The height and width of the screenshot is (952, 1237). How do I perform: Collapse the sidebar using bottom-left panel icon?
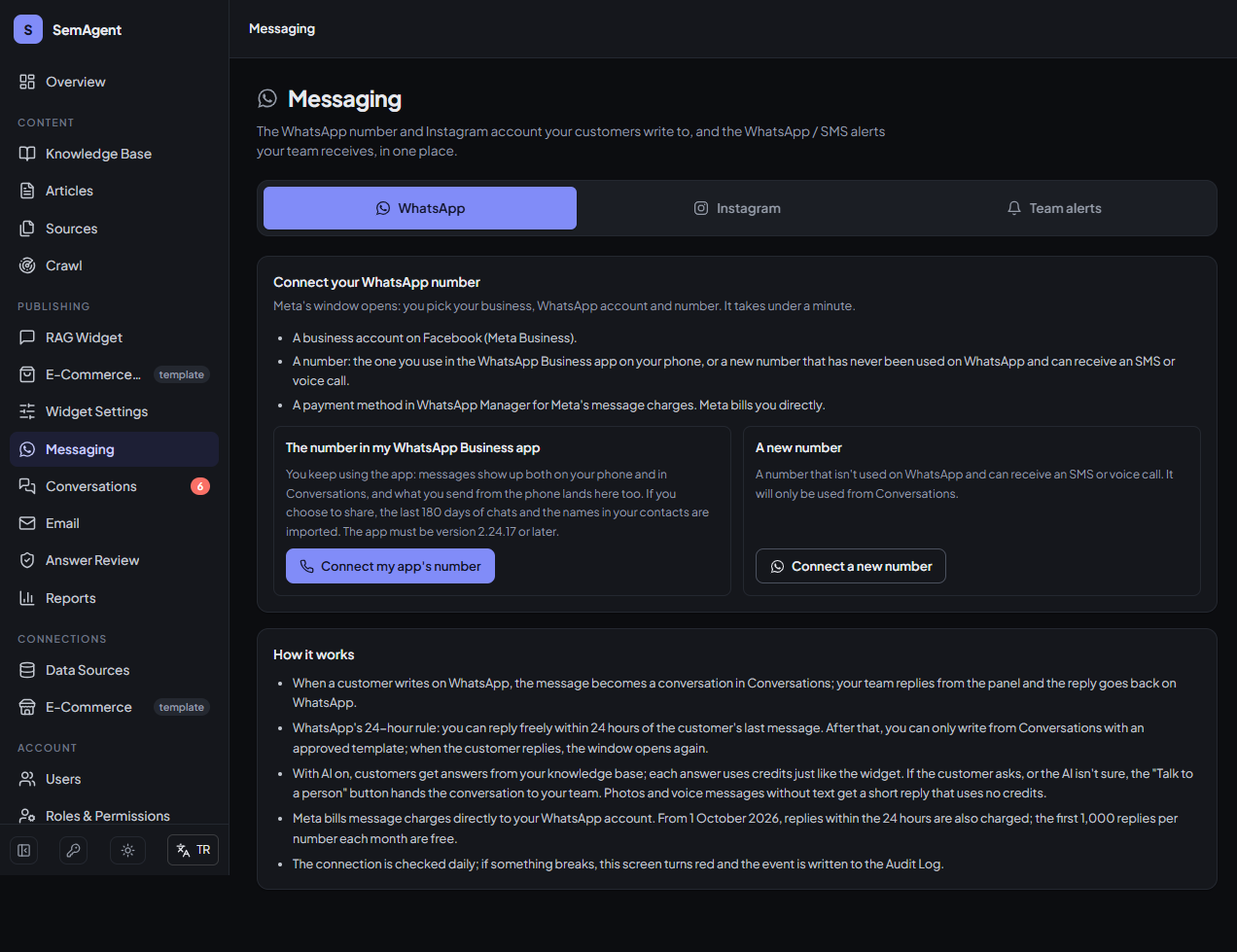[24, 850]
